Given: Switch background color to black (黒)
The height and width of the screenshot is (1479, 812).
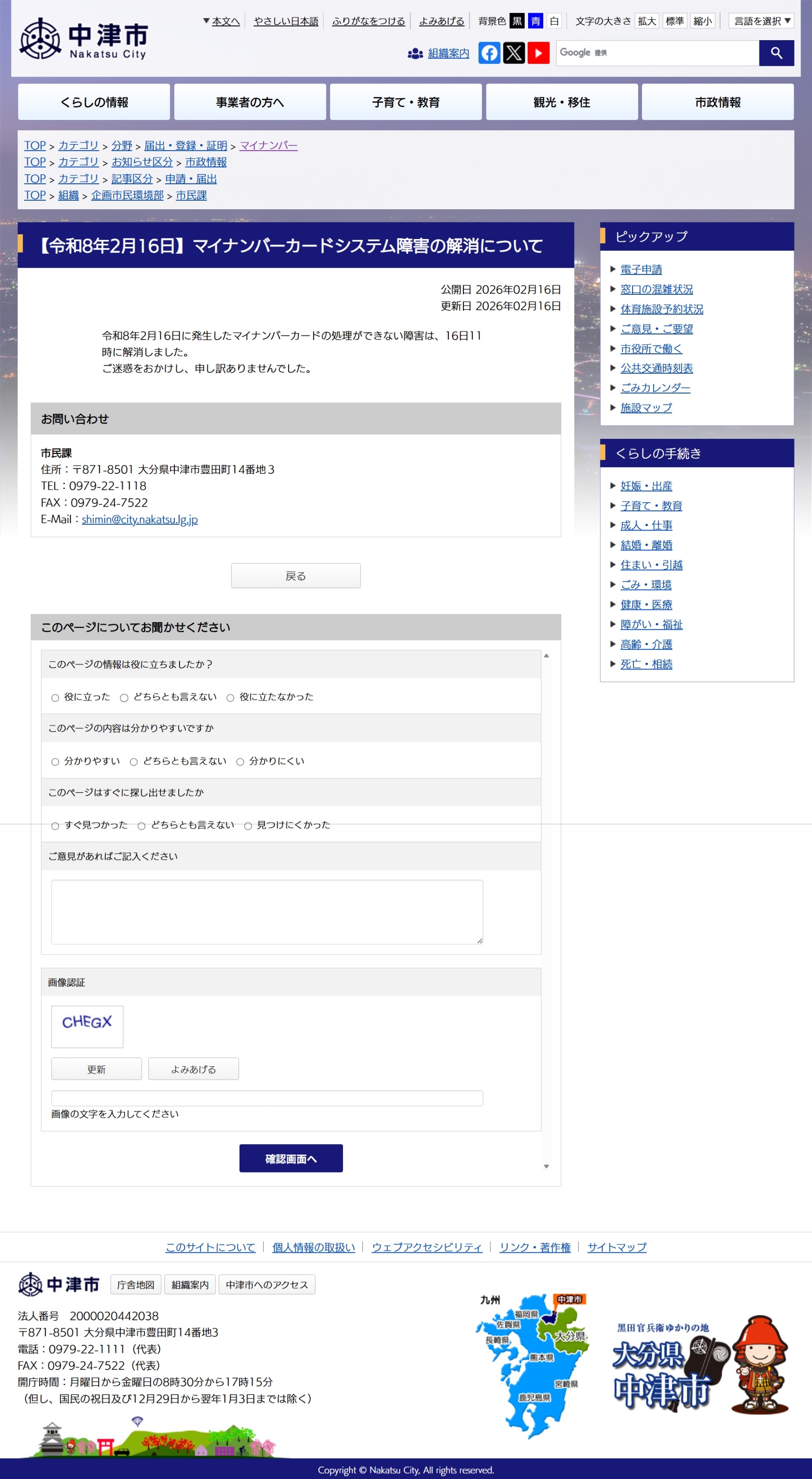Looking at the screenshot, I should pos(517,21).
